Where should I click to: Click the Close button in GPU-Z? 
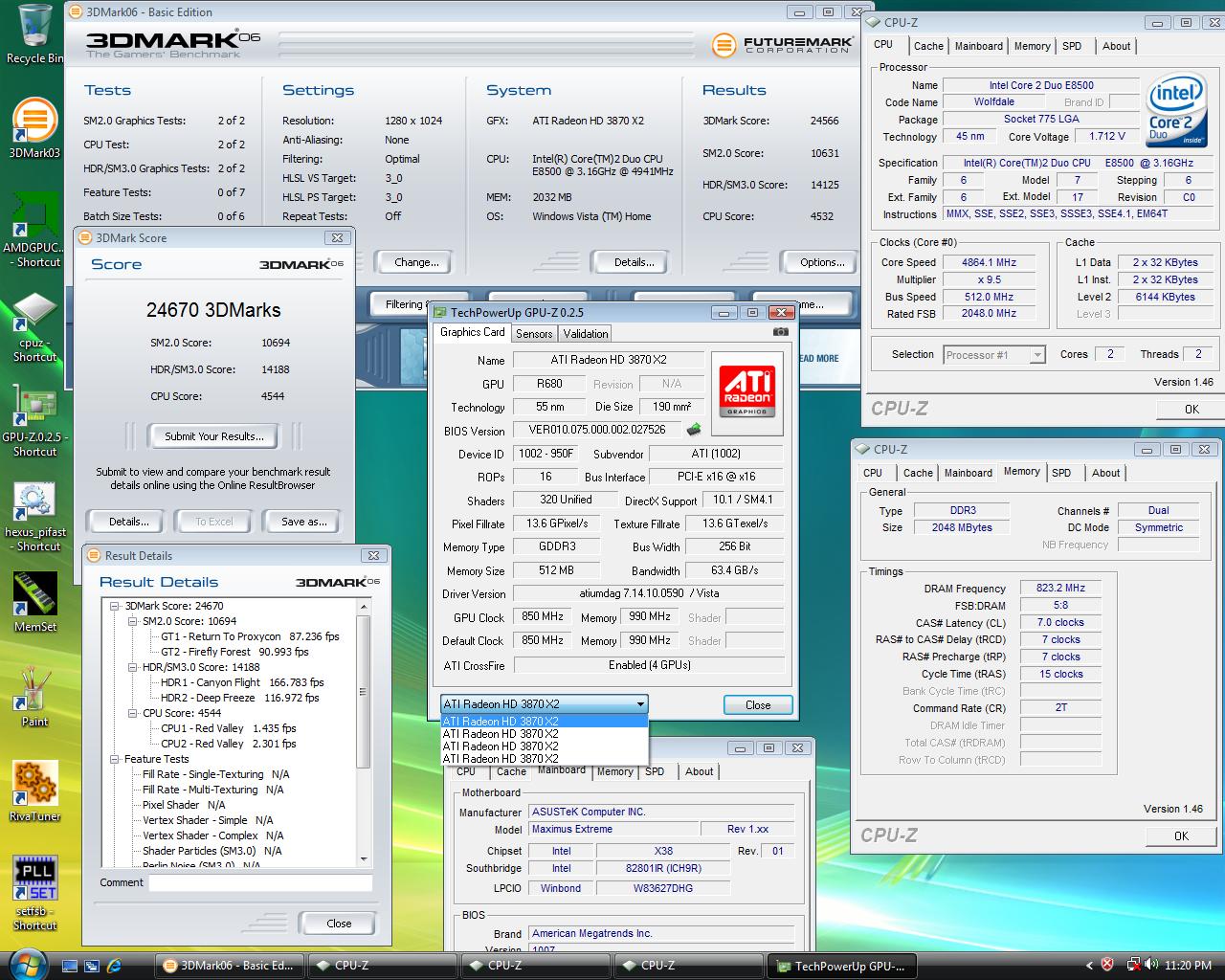pyautogui.click(x=758, y=705)
